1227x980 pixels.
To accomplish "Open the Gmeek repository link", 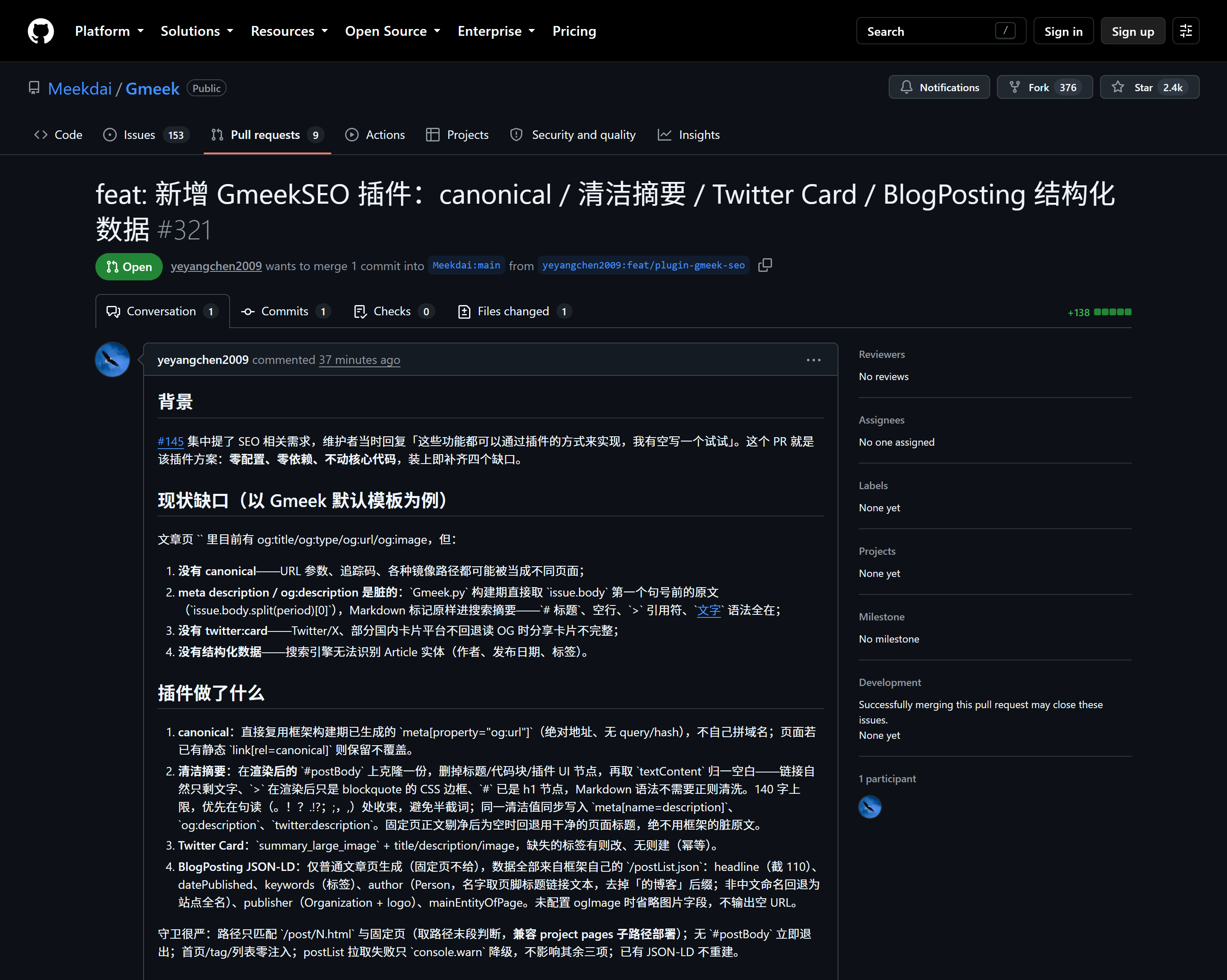I will click(x=152, y=88).
